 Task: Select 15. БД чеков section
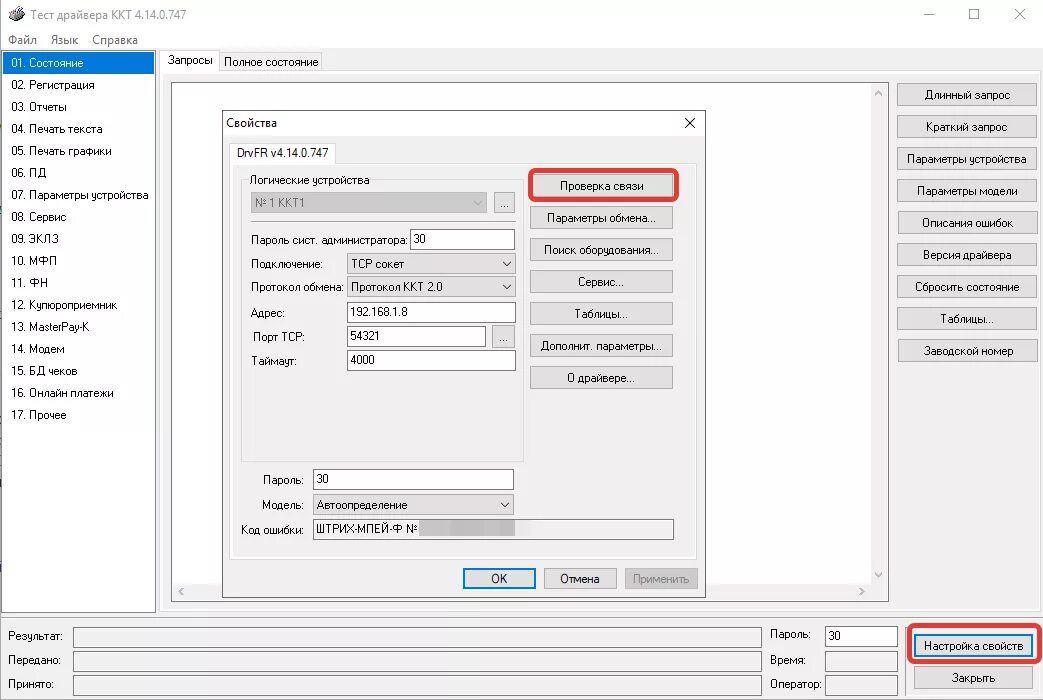[78, 371]
